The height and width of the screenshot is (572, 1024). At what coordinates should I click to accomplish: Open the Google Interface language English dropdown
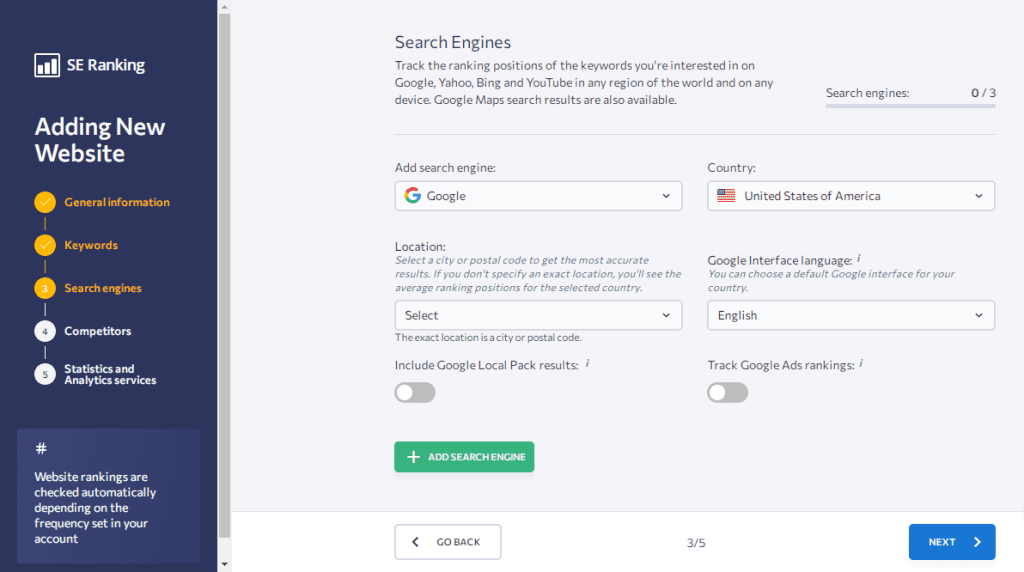click(x=851, y=315)
